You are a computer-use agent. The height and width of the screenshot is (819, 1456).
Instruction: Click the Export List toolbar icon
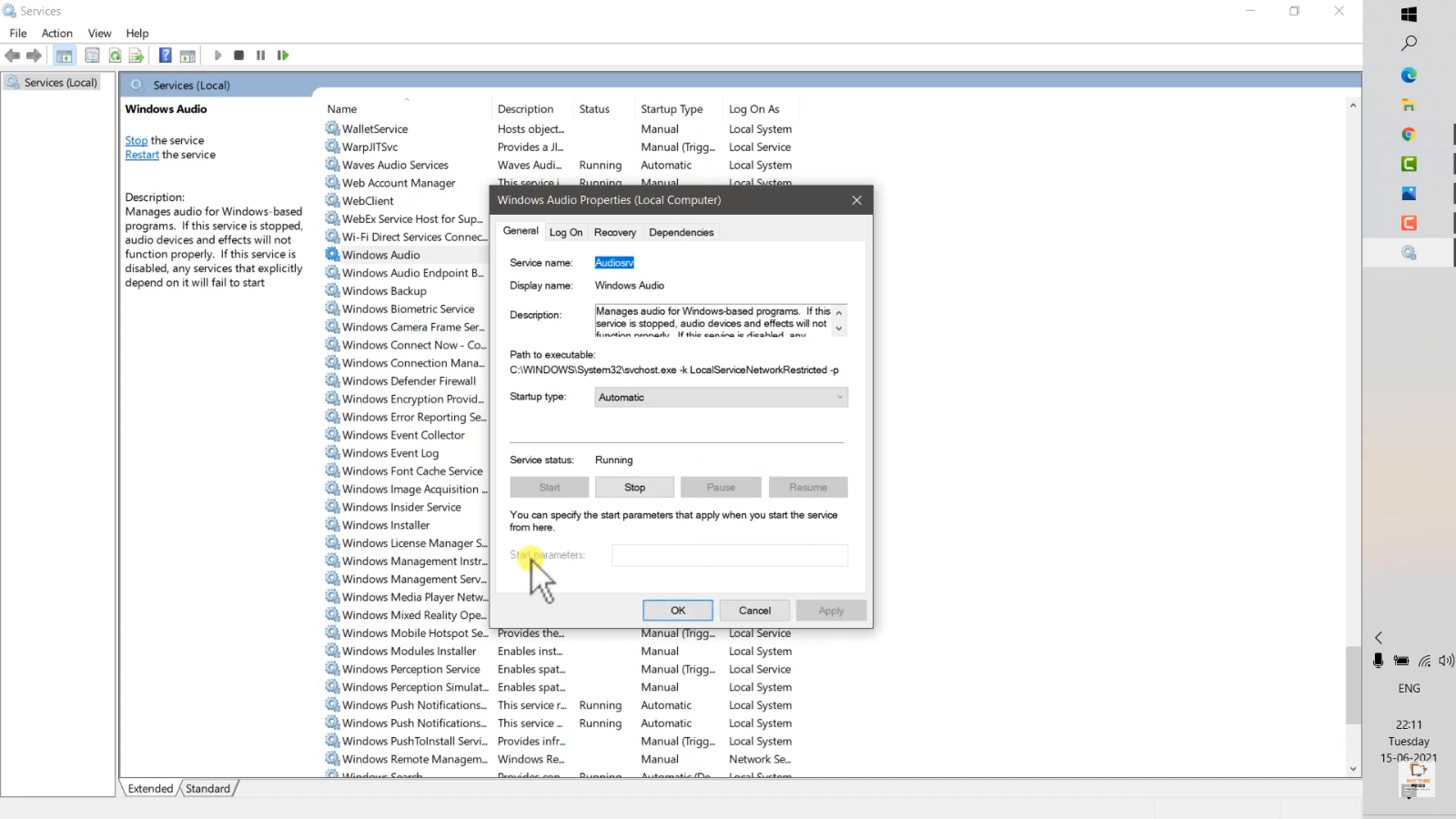tap(136, 56)
